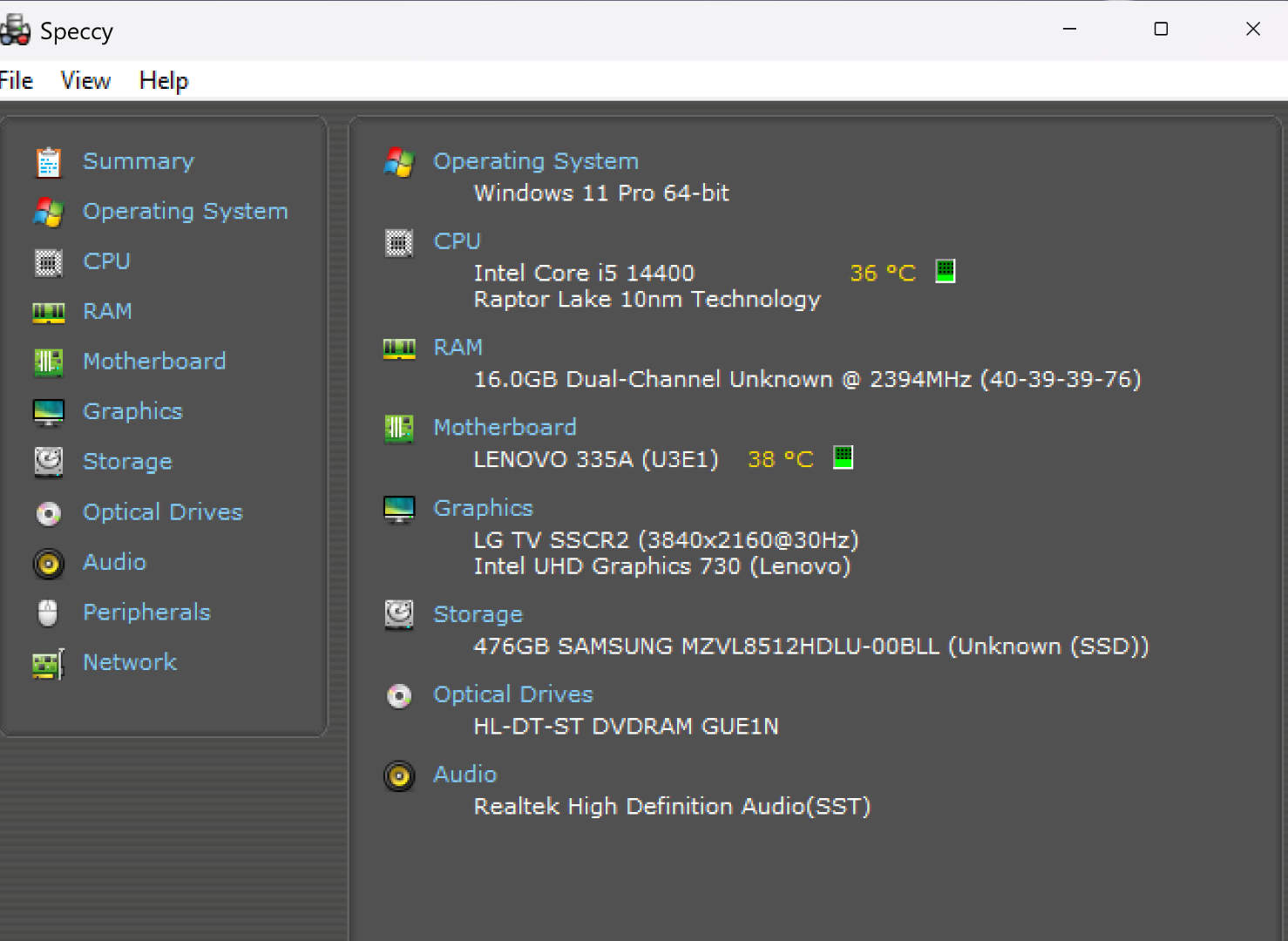Minimize the Speccy window
This screenshot has width=1288, height=941.
pos(1069,29)
